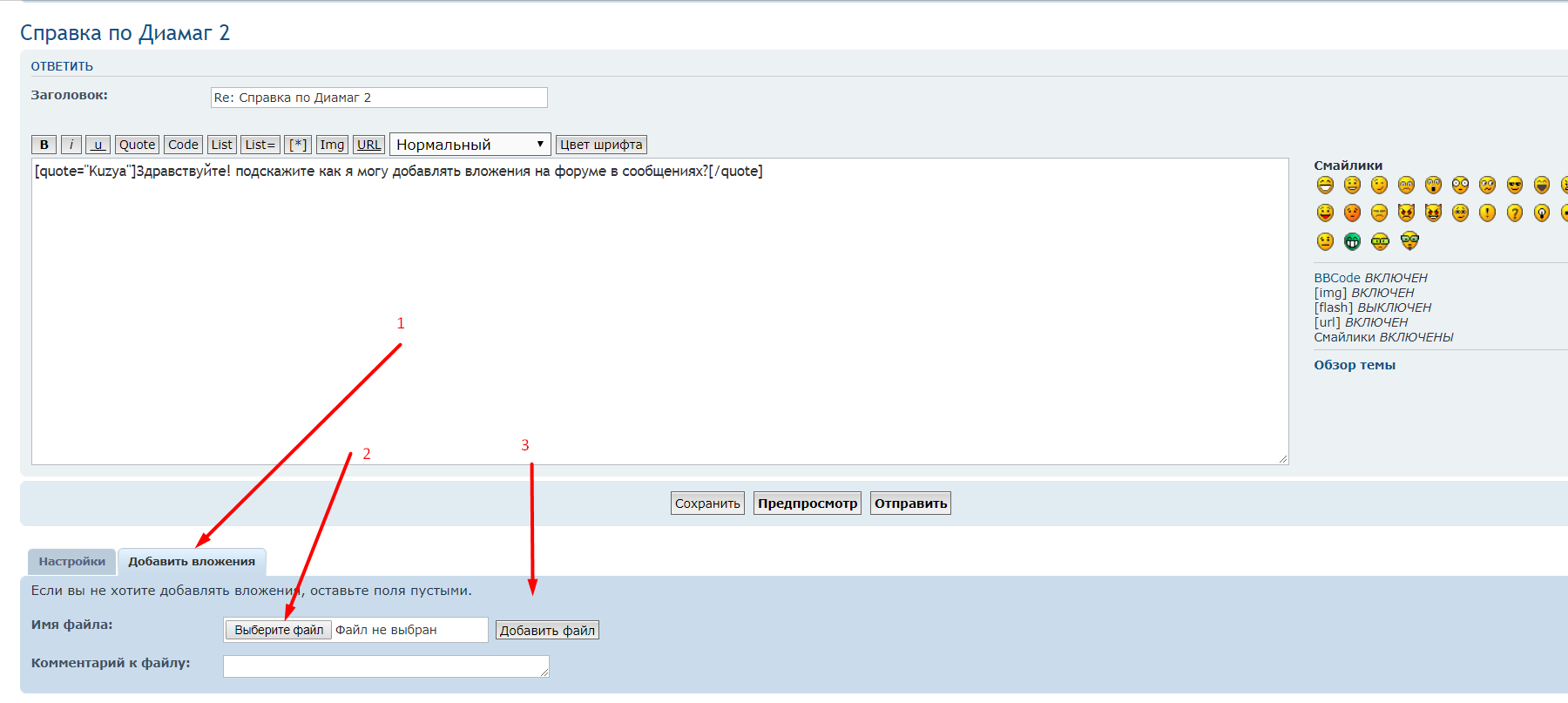Insert the simple smile smiley
This screenshot has height=703, width=1568.
coord(1352,185)
